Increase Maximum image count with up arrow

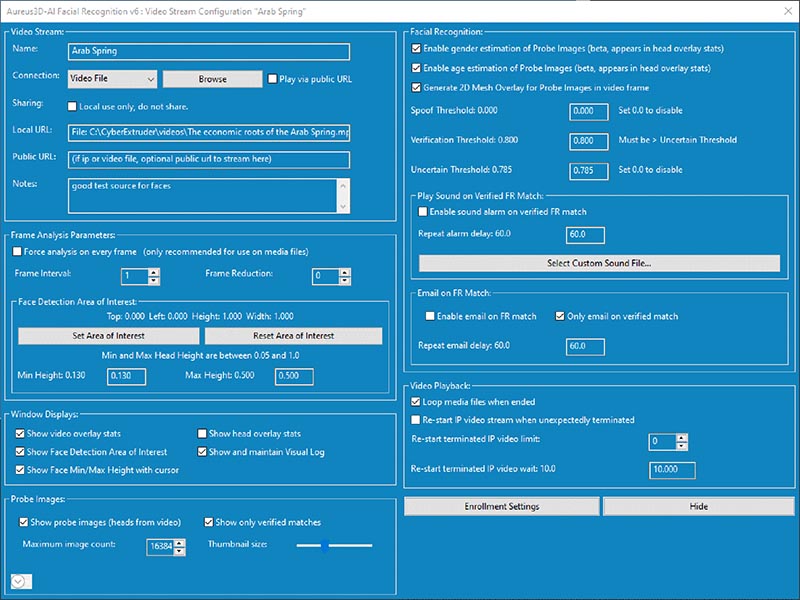tap(179, 542)
